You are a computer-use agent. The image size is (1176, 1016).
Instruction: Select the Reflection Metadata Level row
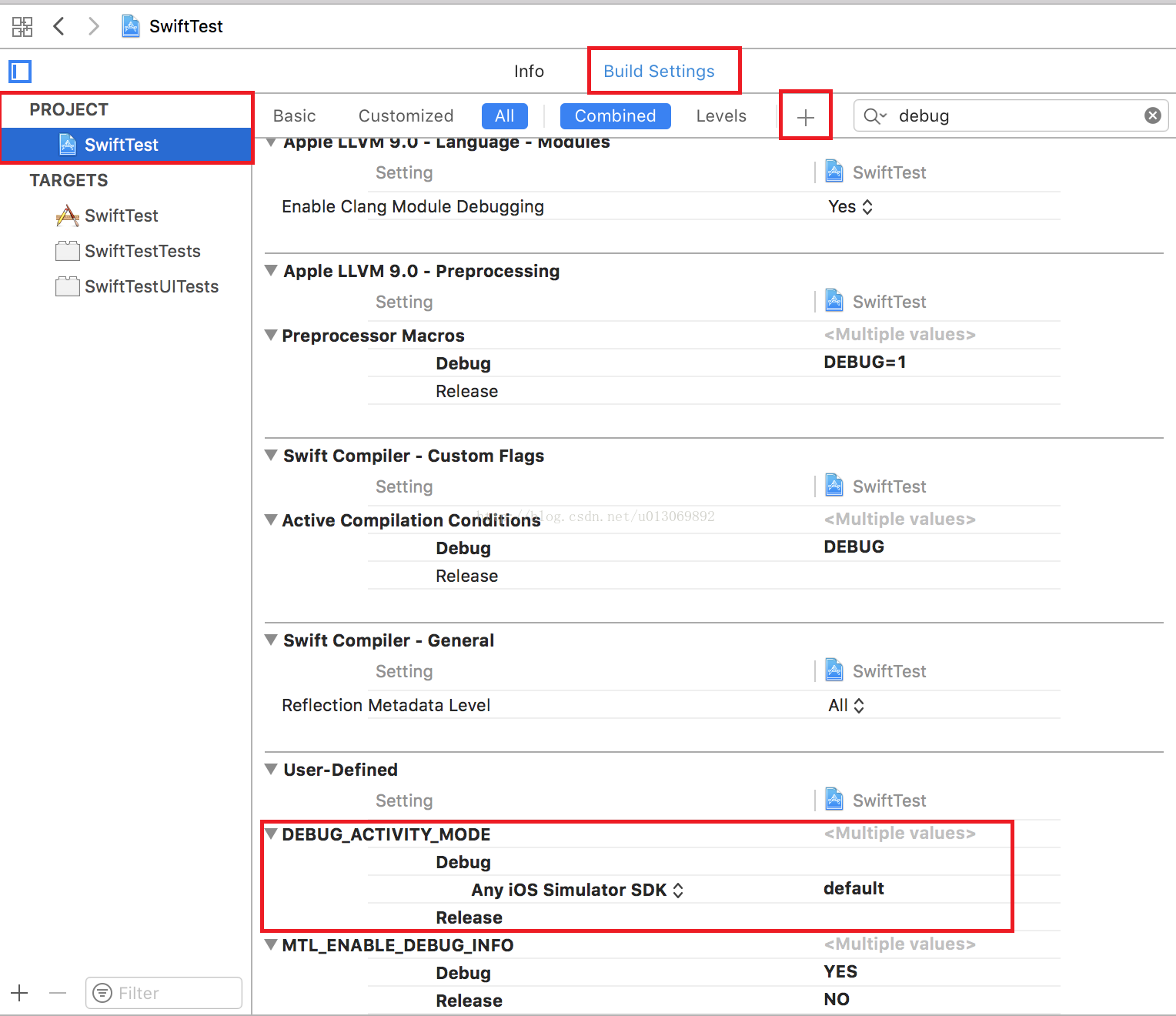tap(663, 705)
